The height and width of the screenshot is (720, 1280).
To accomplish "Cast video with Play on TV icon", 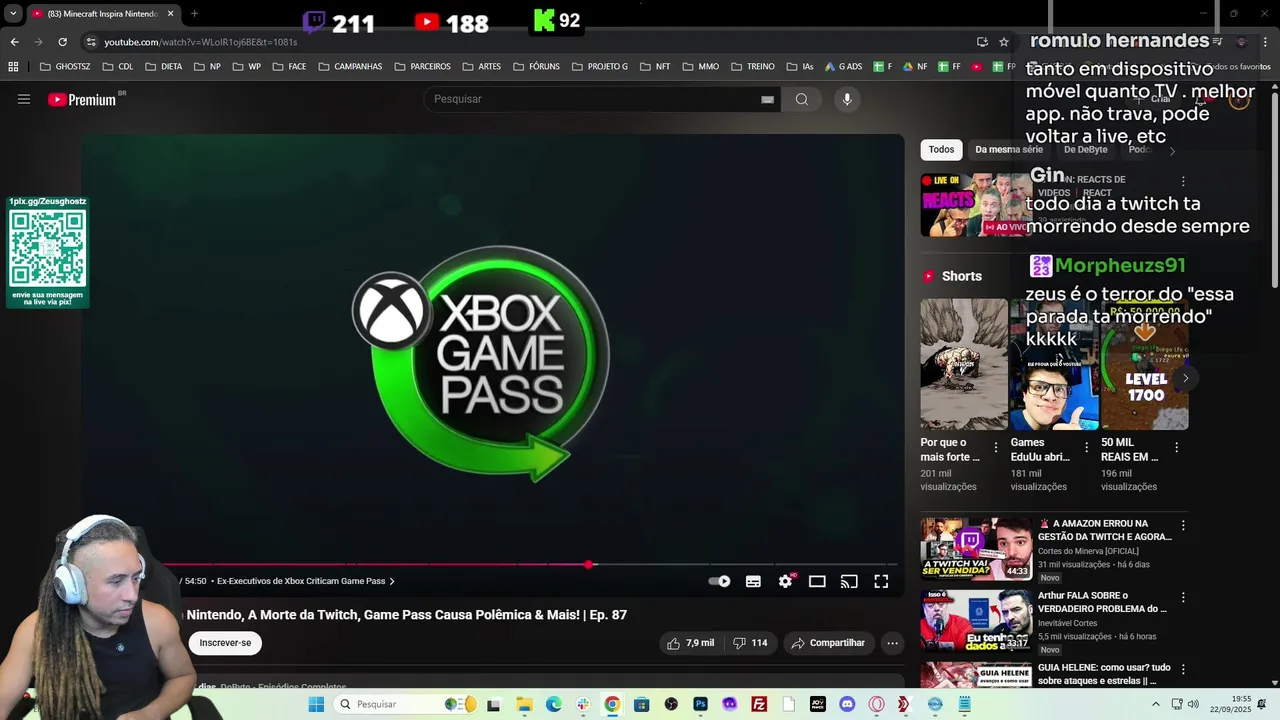I will (849, 581).
